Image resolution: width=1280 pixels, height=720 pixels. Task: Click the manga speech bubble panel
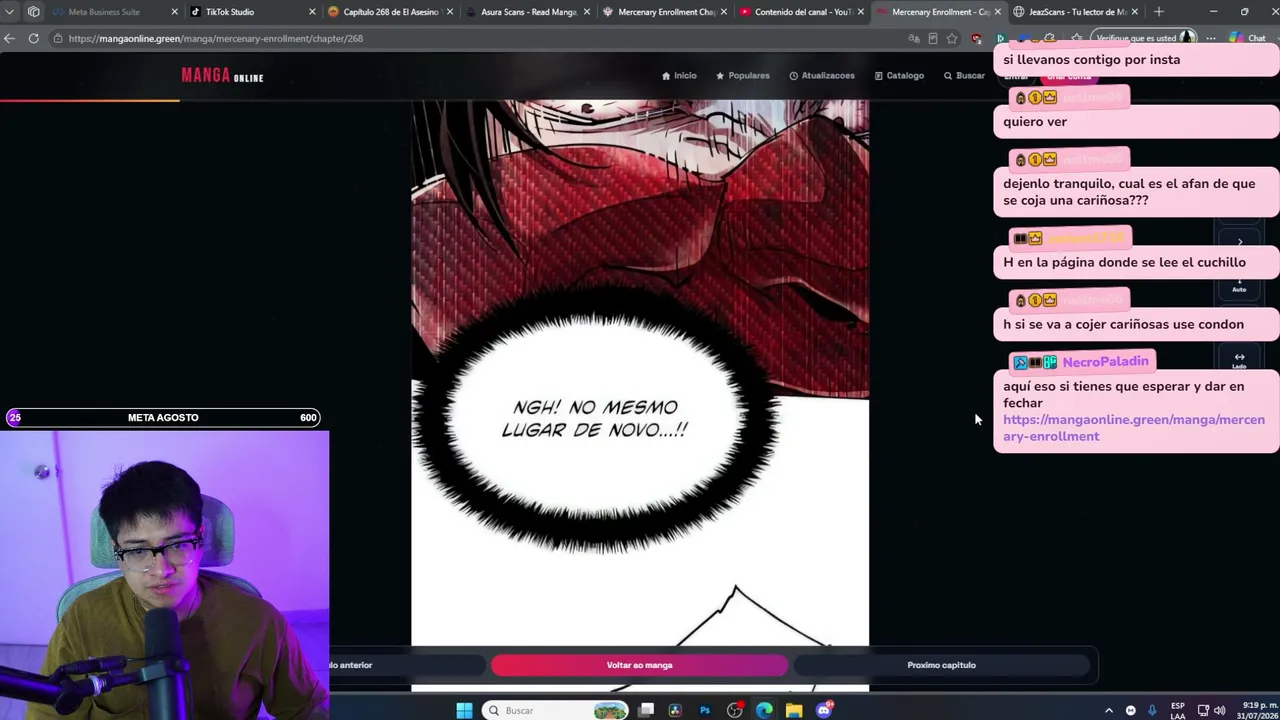tap(595, 419)
